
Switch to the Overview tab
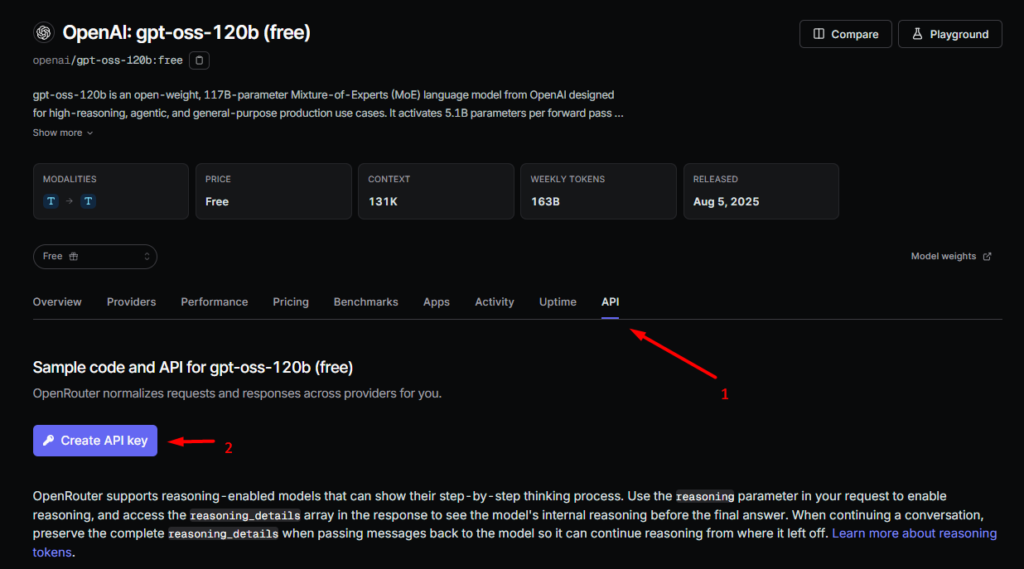pos(57,302)
